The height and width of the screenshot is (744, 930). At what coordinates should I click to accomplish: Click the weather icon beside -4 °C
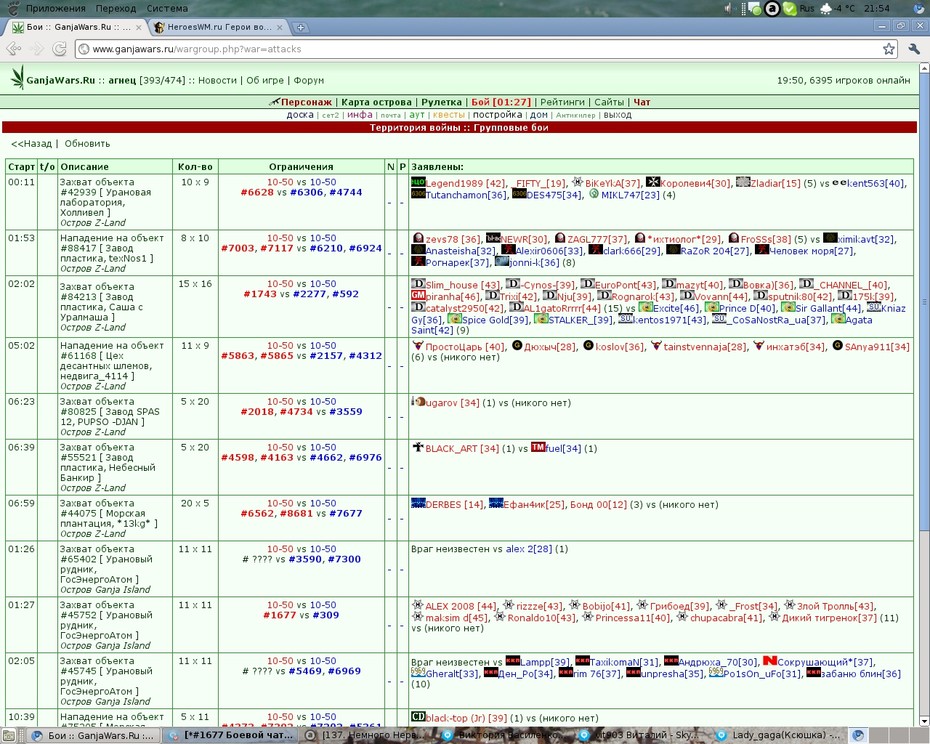[x=826, y=8]
